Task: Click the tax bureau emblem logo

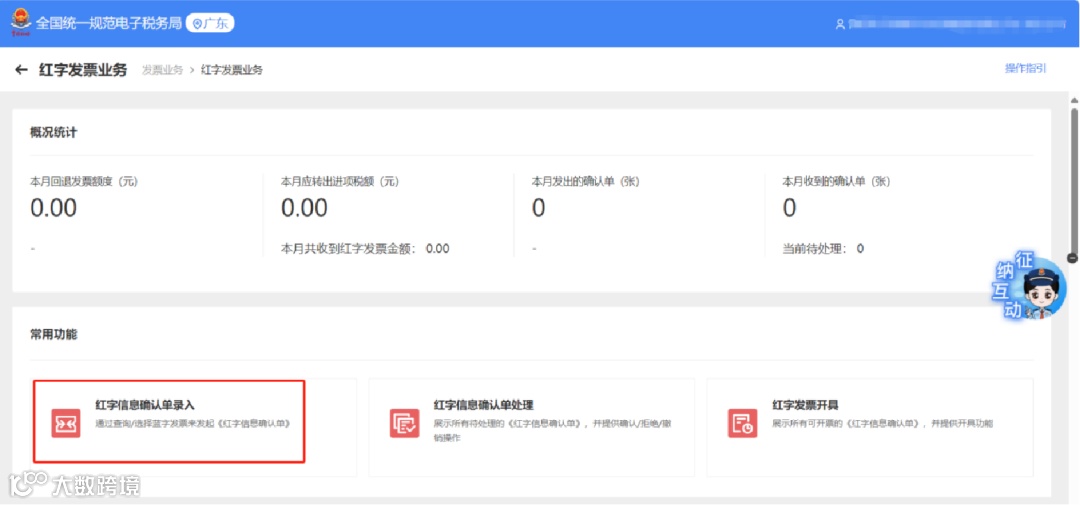Action: point(21,23)
